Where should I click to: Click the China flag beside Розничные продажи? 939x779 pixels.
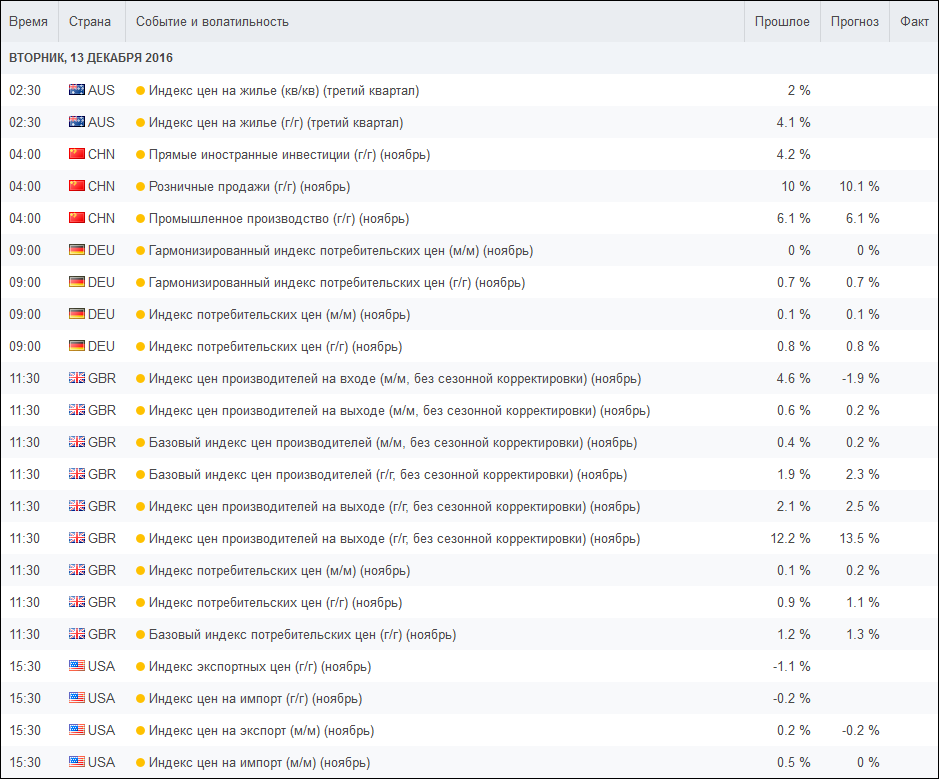click(x=77, y=186)
